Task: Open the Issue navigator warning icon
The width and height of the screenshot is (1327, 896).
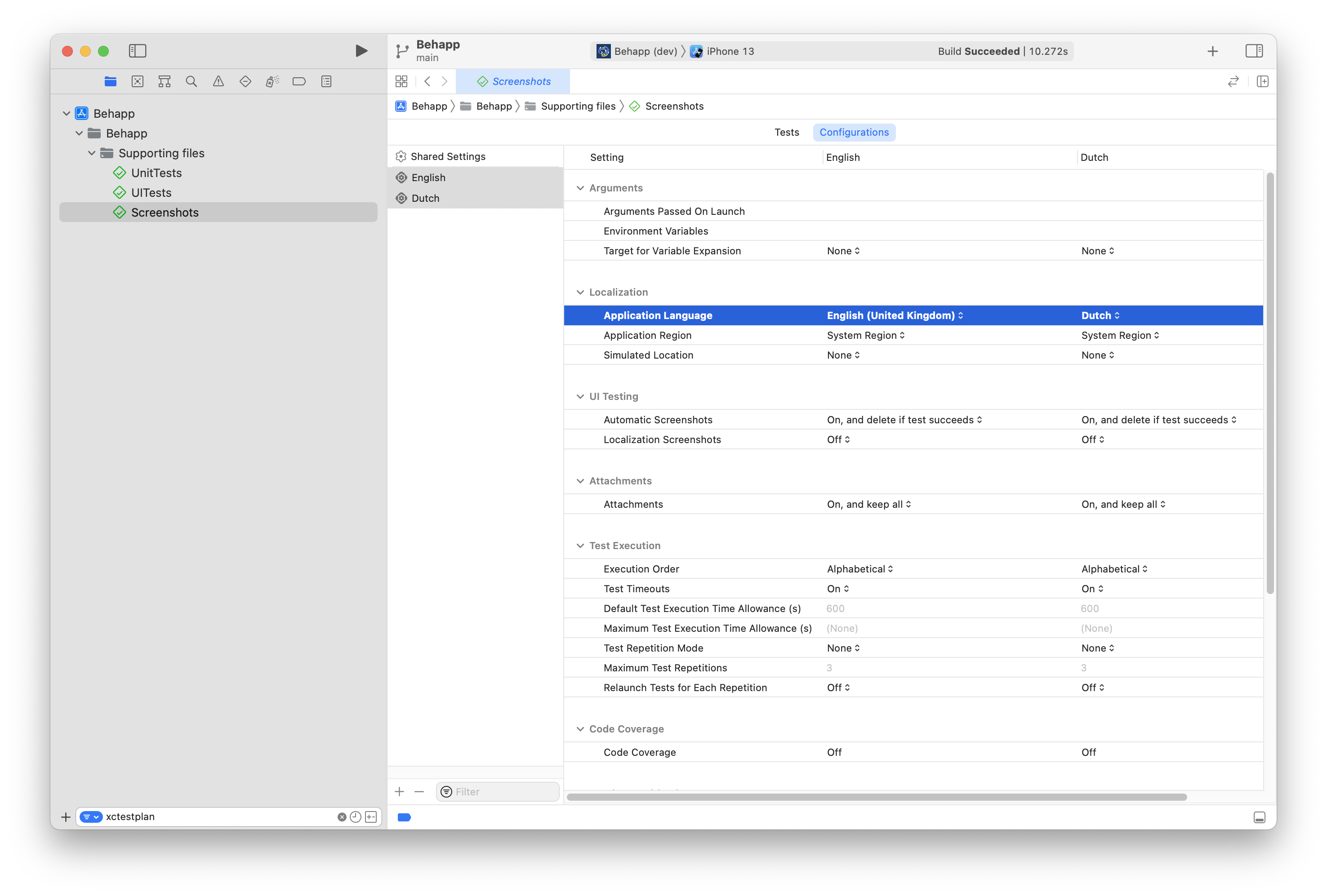Action: click(218, 81)
